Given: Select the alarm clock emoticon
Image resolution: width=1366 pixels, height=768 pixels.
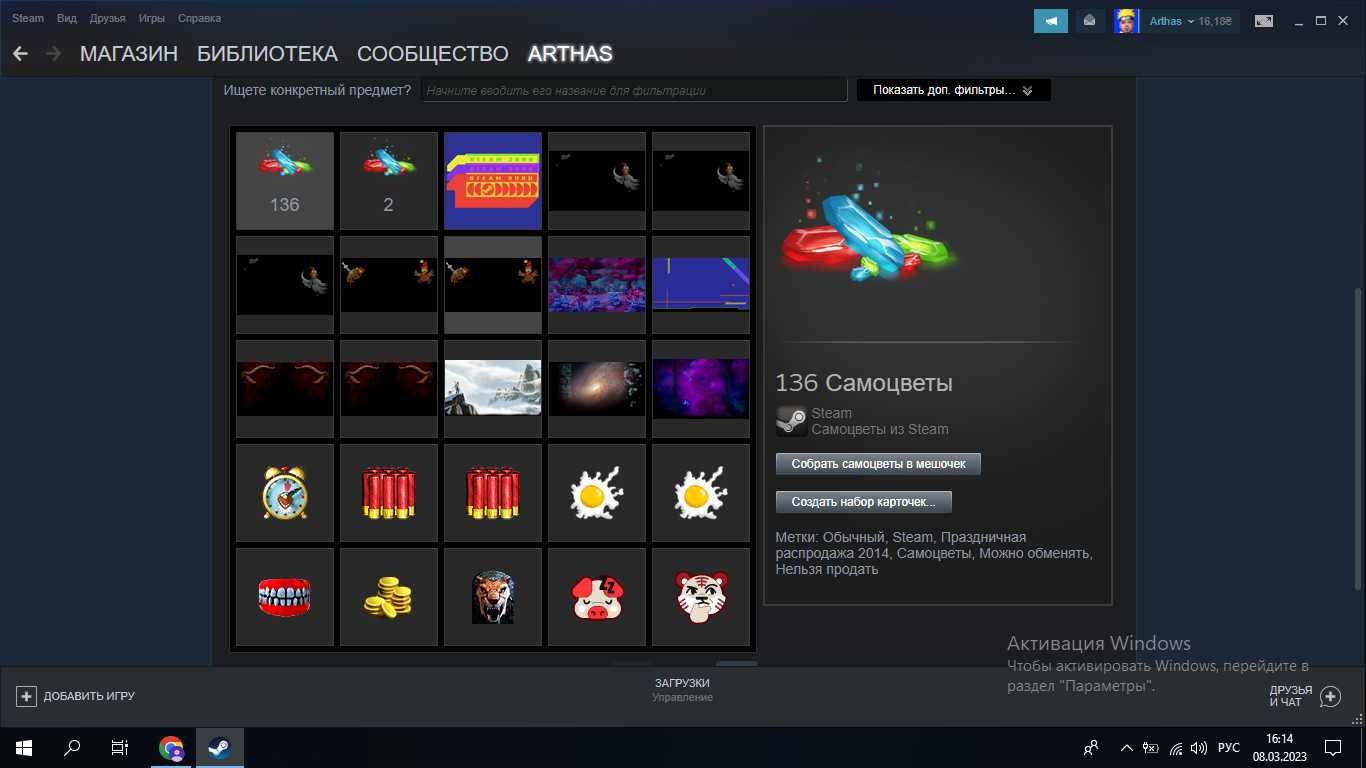Looking at the screenshot, I should coord(285,493).
